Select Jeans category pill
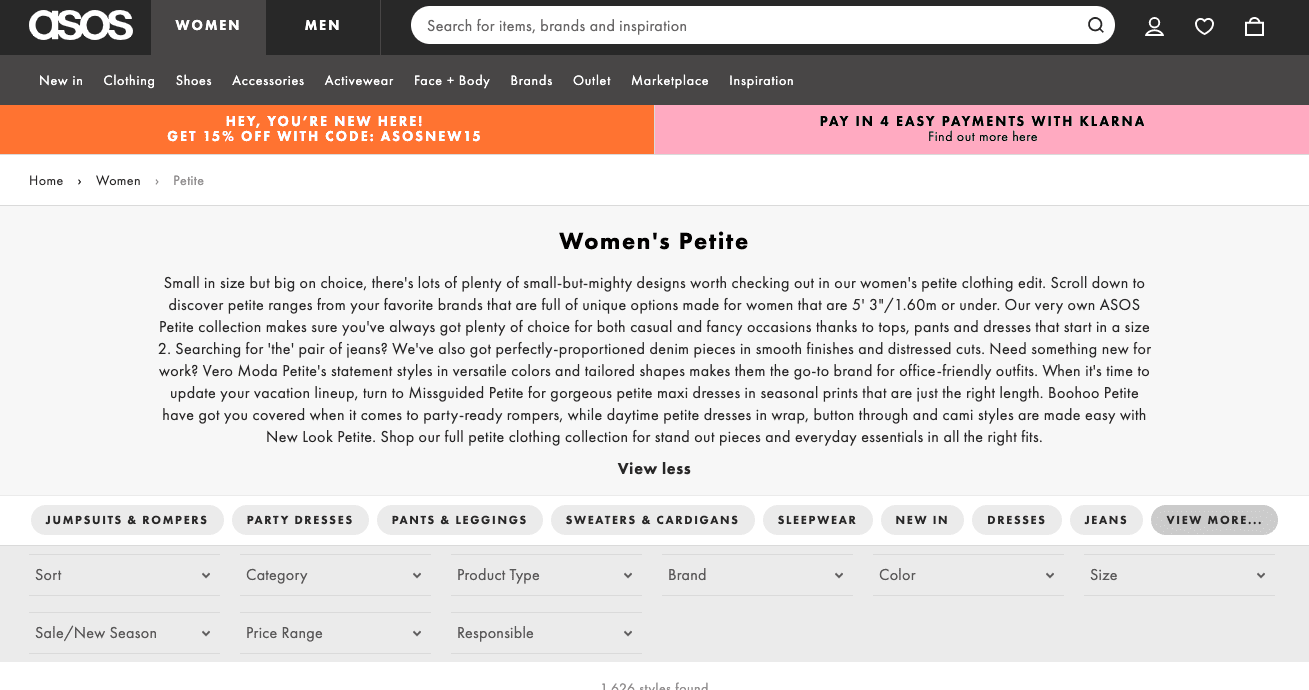Screen dimensions: 1309x690 pyautogui.click(x=1106, y=520)
